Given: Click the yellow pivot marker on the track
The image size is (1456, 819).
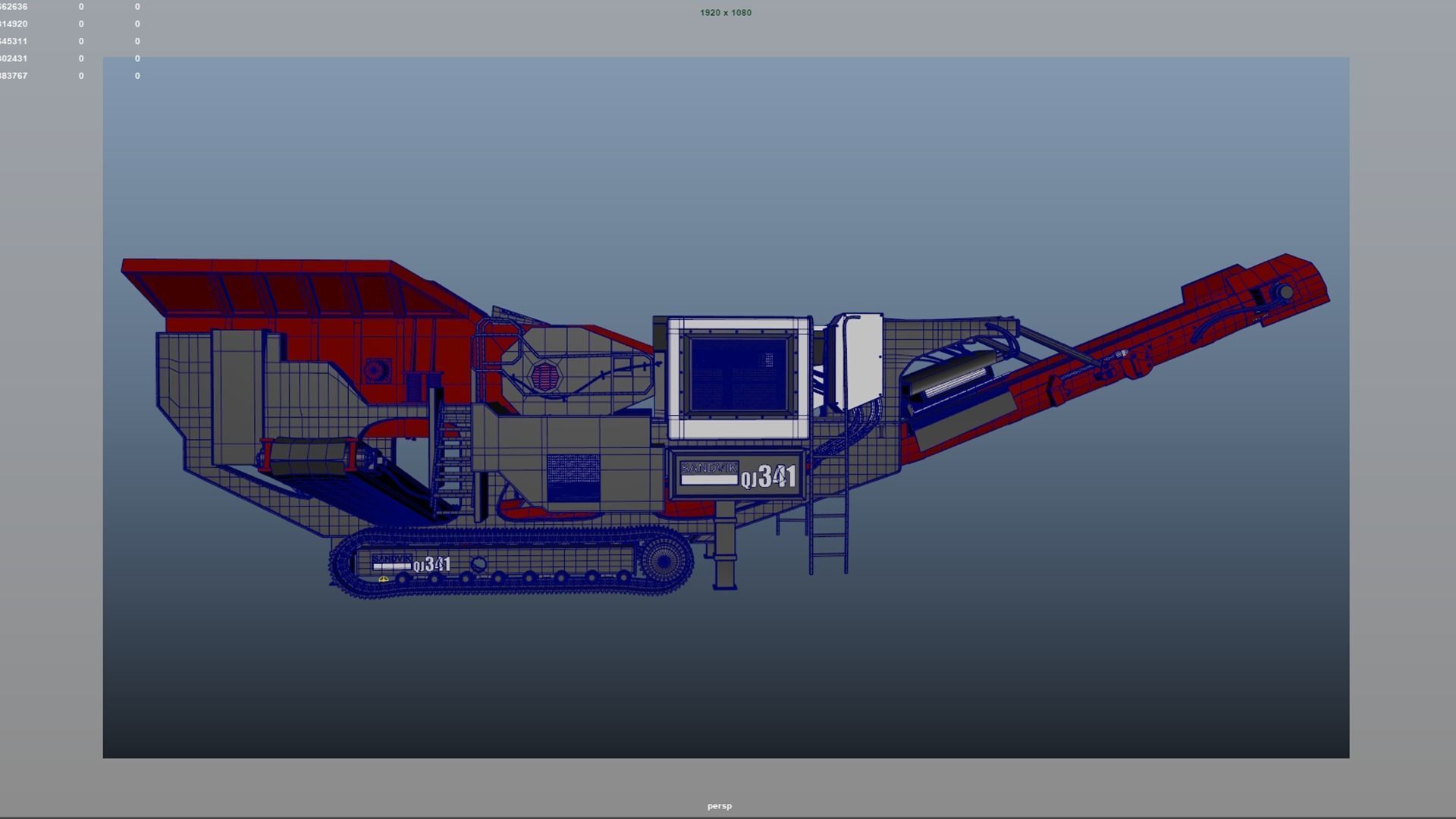Looking at the screenshot, I should click(383, 579).
